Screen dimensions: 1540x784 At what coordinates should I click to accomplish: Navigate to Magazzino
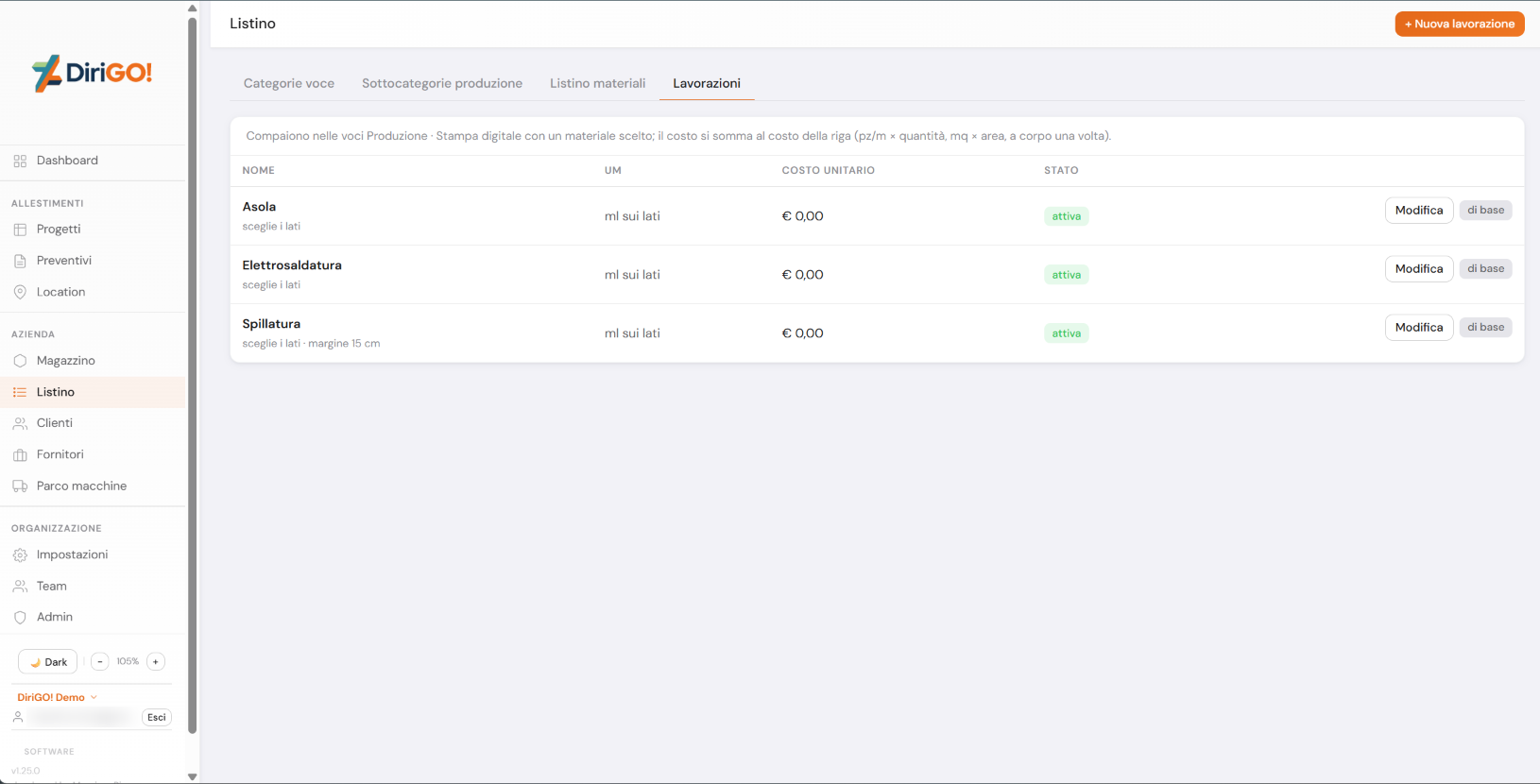[x=94, y=361]
